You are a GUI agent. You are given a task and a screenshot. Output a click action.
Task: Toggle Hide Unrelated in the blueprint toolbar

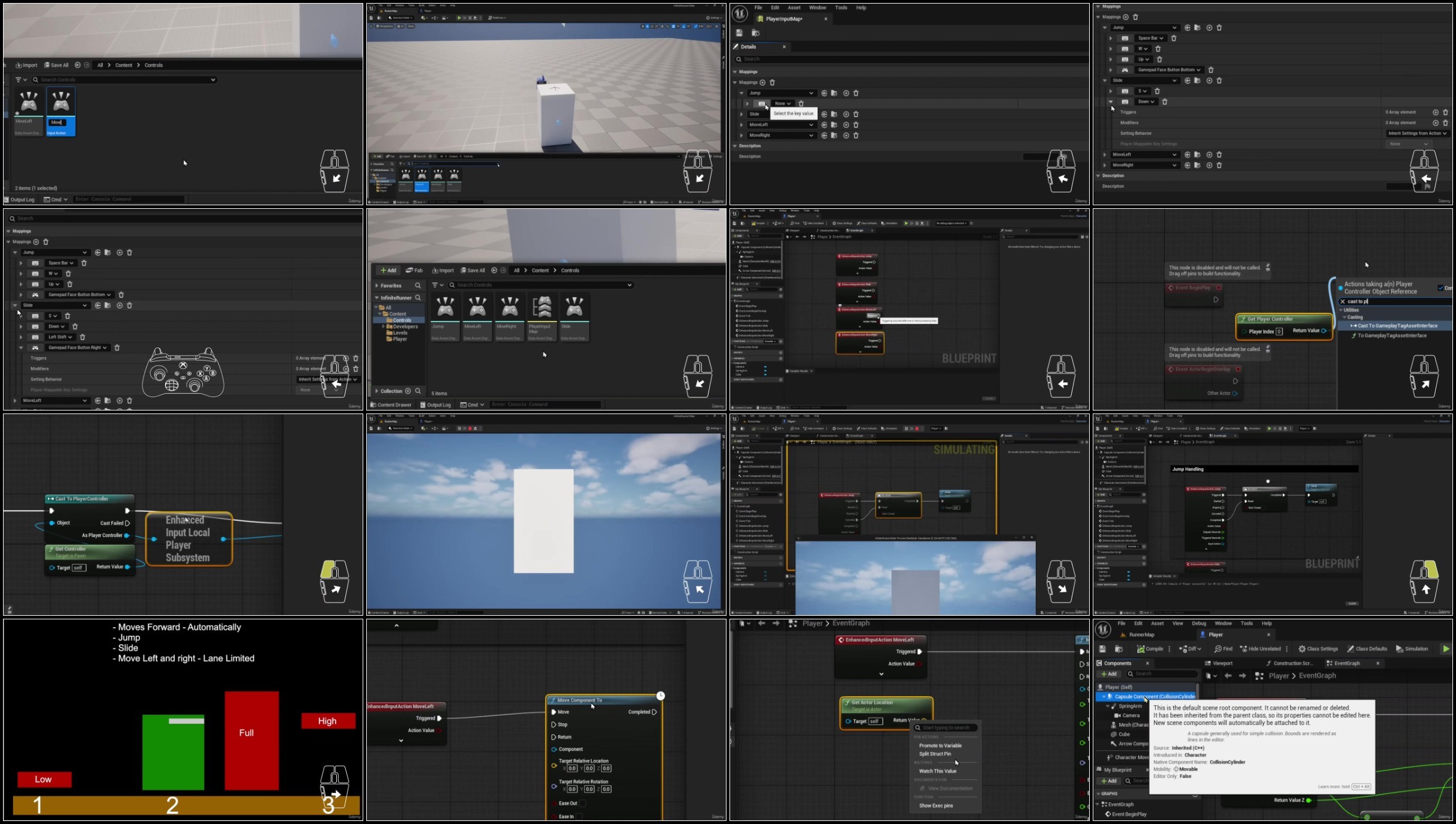[1260, 649]
